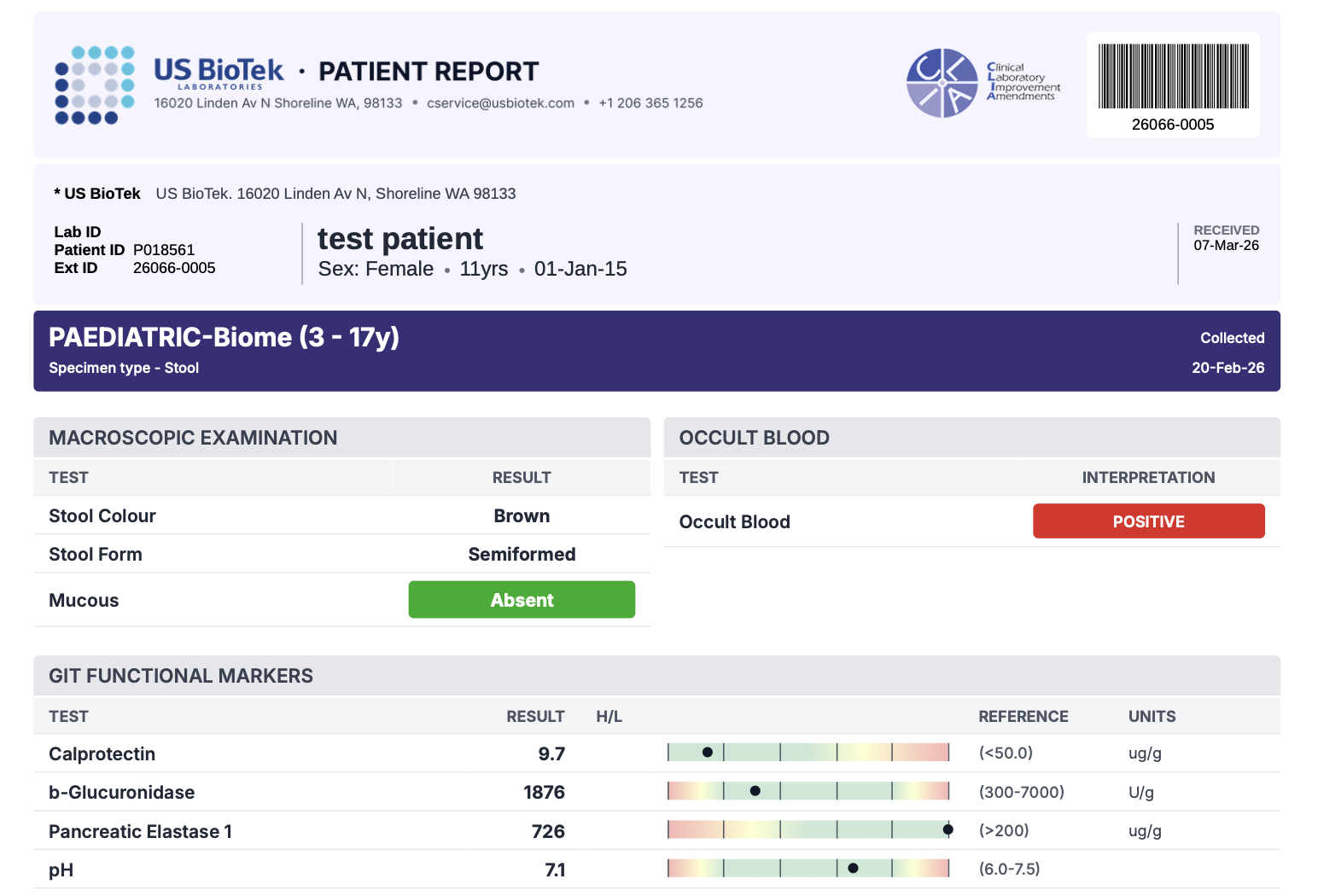
Task: Click the test patient name heading
Action: tap(400, 239)
